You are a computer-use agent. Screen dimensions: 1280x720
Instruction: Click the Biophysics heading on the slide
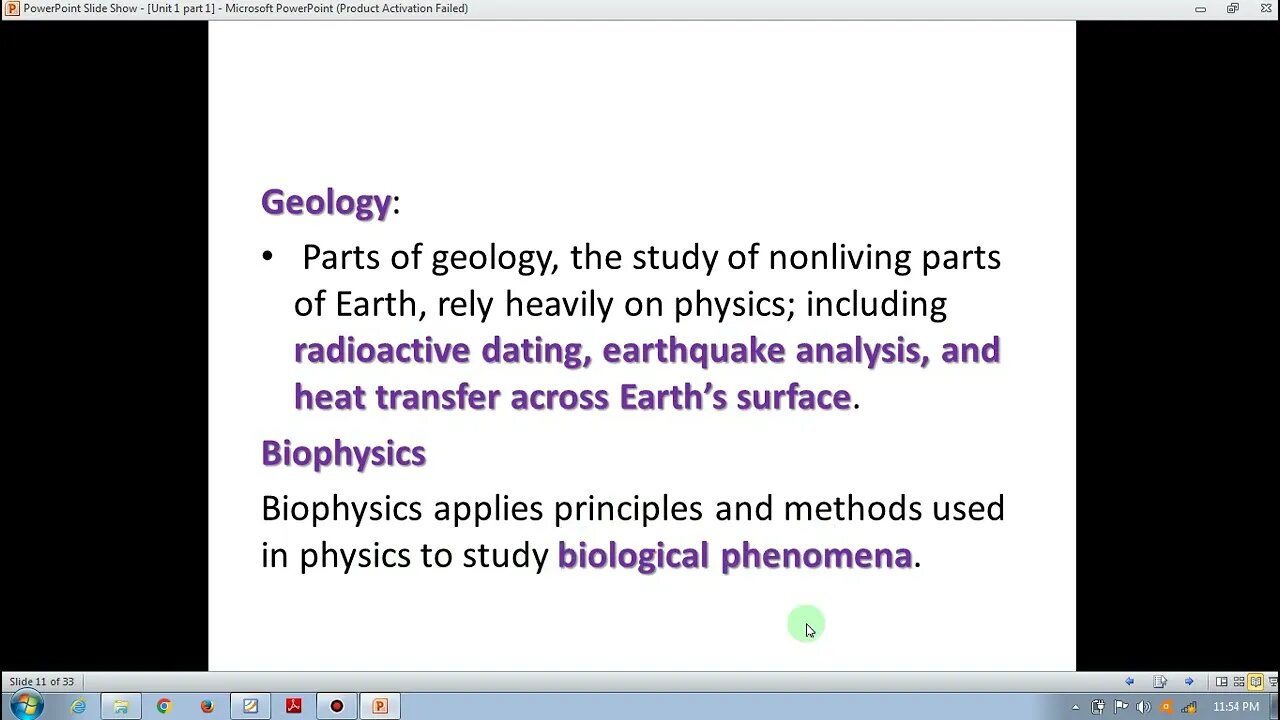click(343, 453)
